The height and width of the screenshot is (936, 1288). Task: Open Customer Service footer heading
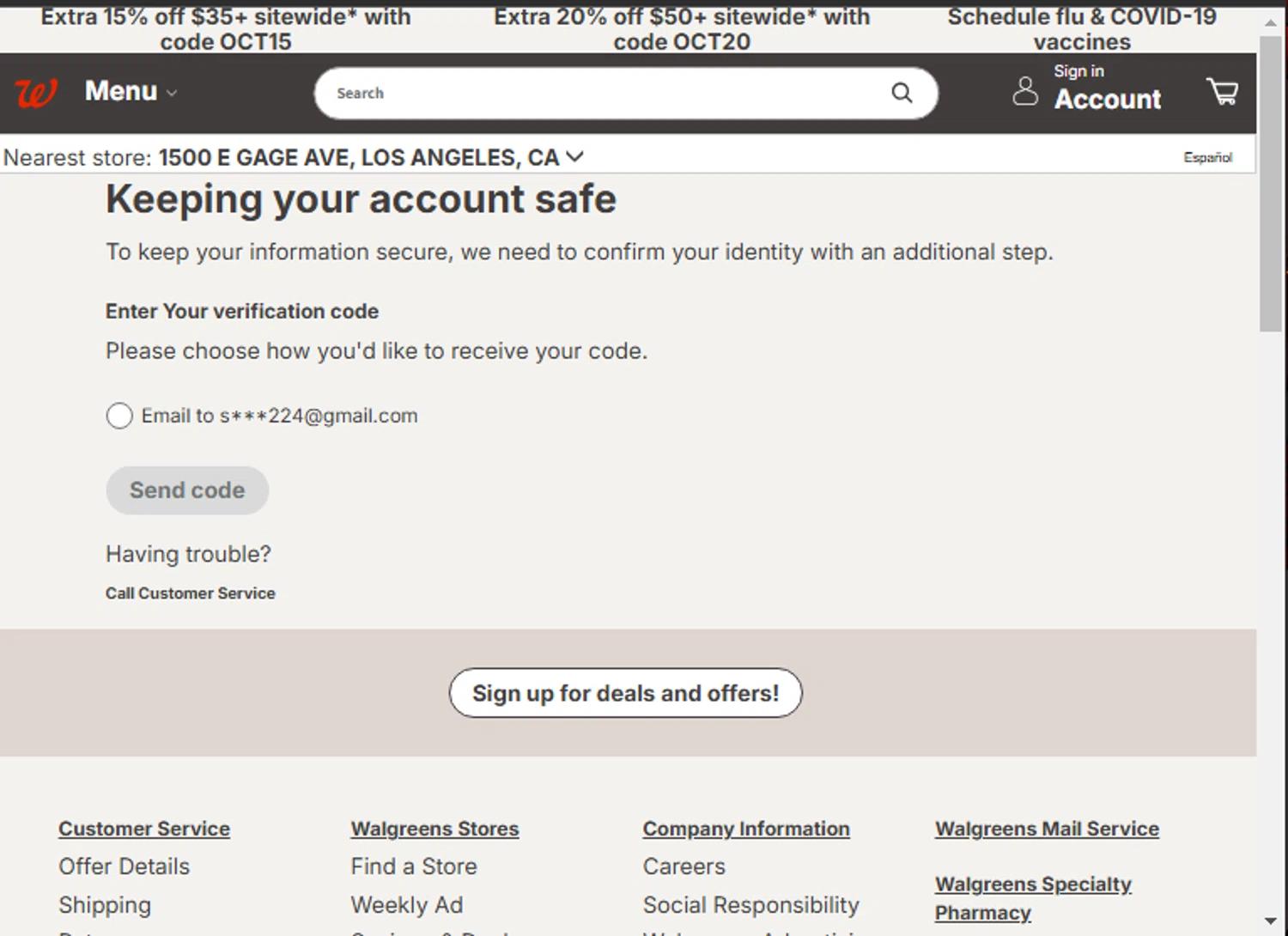click(144, 829)
